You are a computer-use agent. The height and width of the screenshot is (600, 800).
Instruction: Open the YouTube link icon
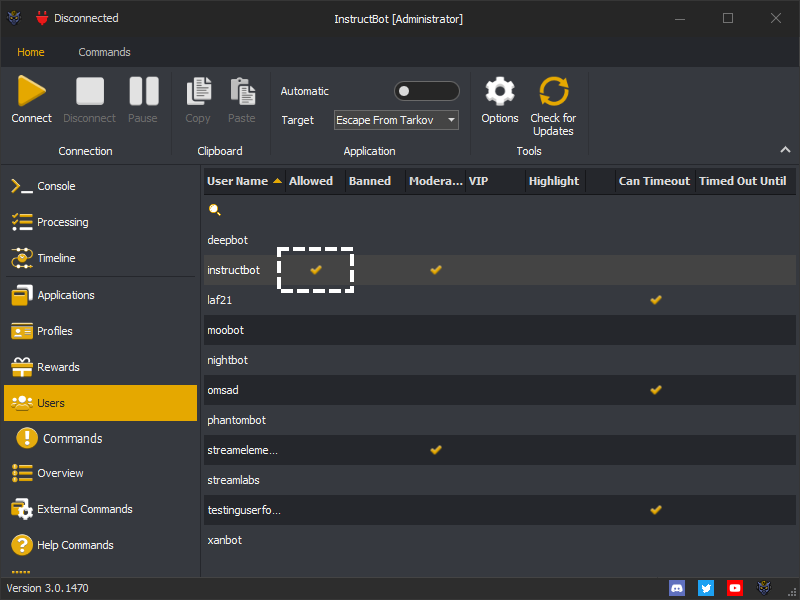735,588
